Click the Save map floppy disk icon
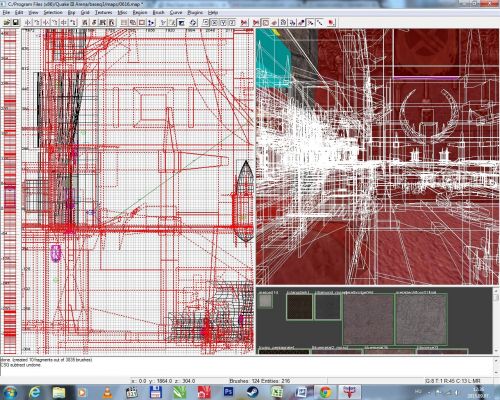Image resolution: width=500 pixels, height=400 pixels. click(15, 23)
